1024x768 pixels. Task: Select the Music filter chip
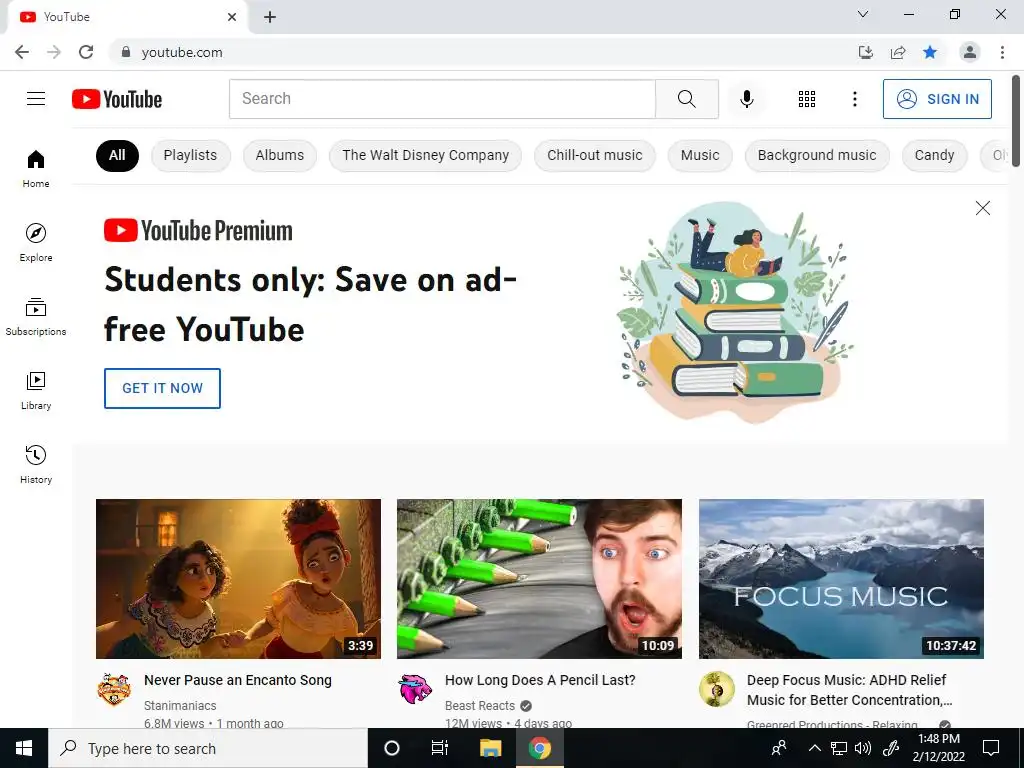(700, 155)
